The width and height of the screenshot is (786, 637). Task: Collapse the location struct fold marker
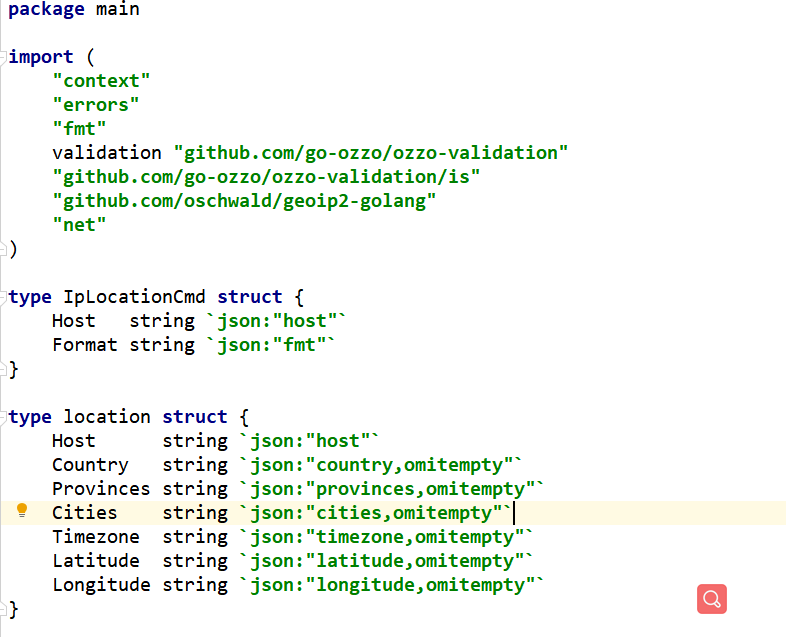point(5,417)
